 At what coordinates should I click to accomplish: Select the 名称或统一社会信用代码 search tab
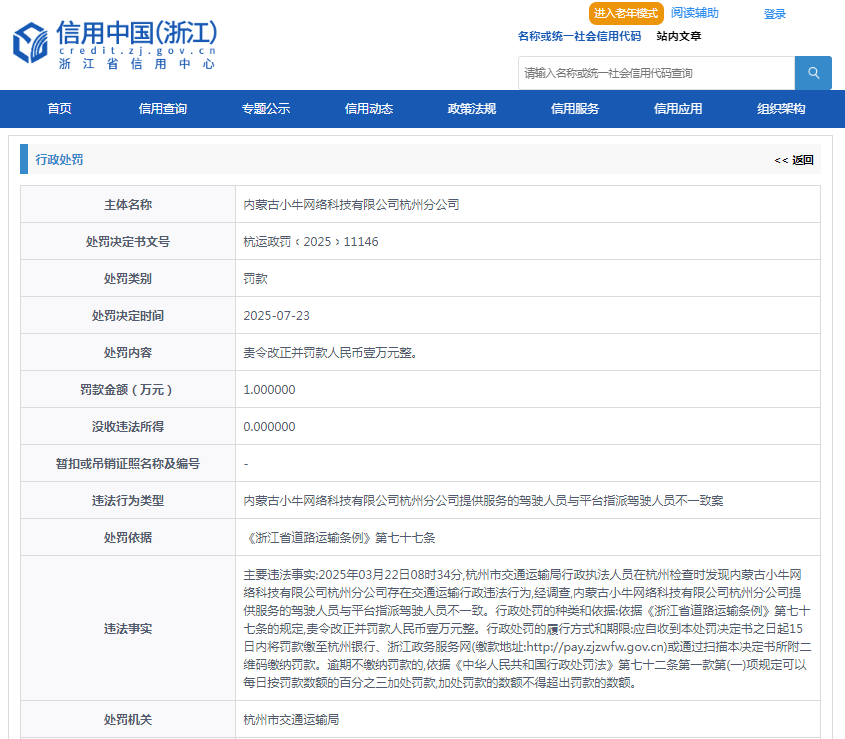coord(579,36)
